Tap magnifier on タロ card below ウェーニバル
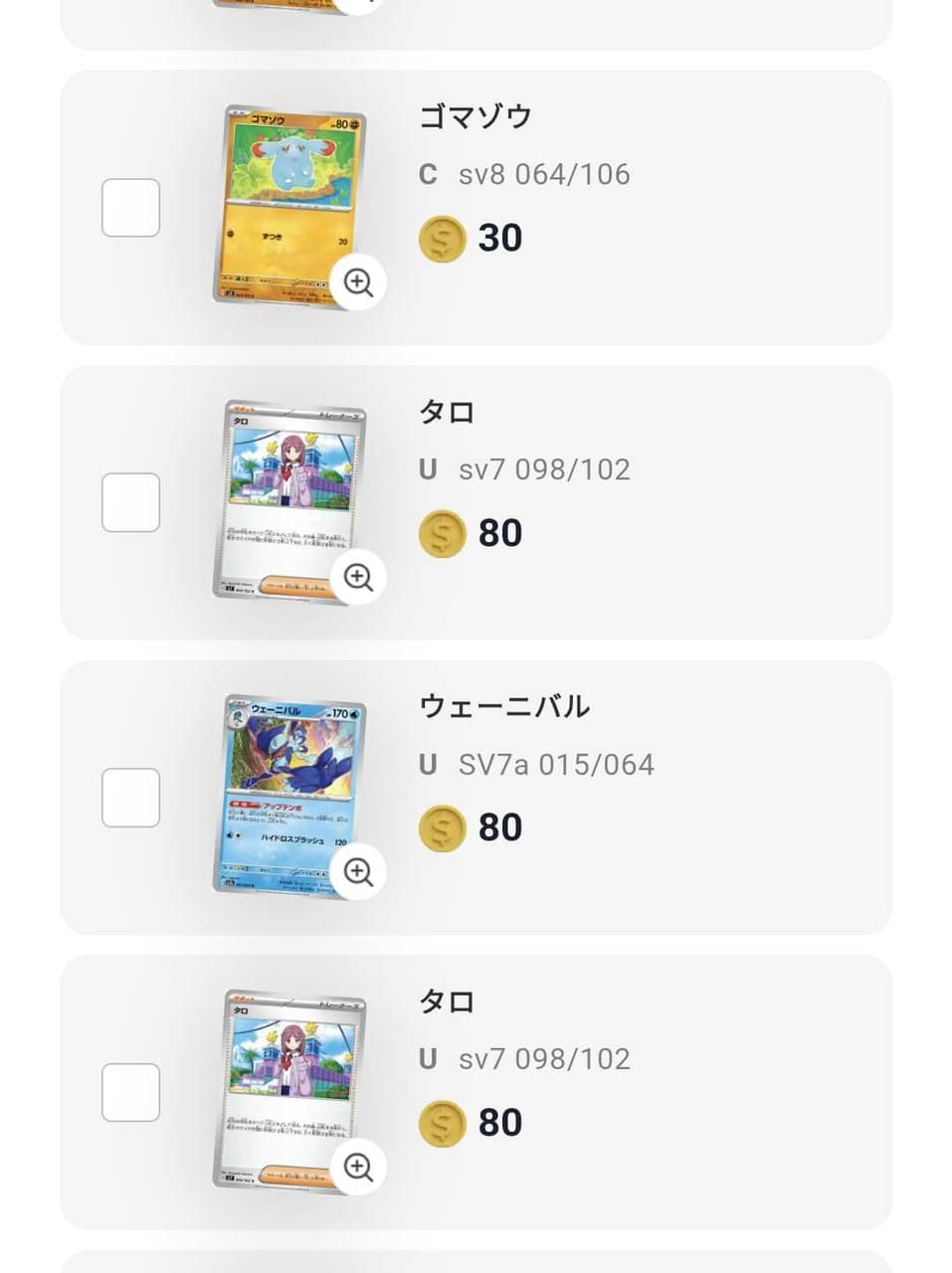Image resolution: width=952 pixels, height=1273 pixels. click(x=358, y=1167)
